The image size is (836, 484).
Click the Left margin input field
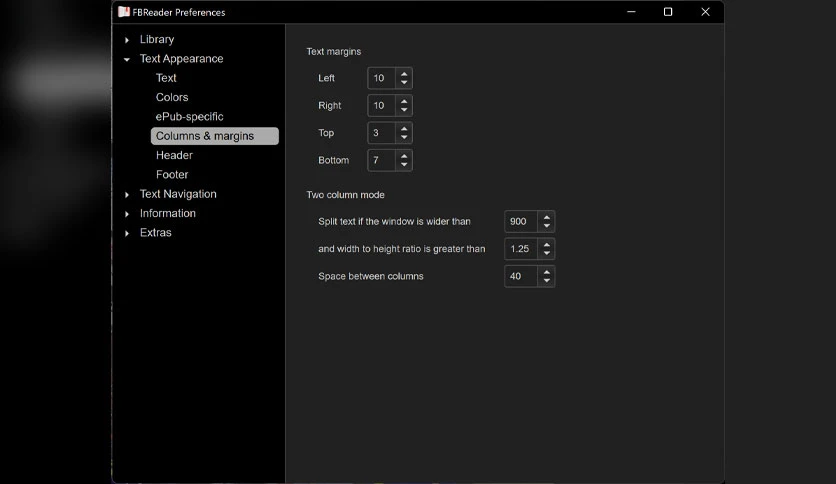[x=382, y=78]
